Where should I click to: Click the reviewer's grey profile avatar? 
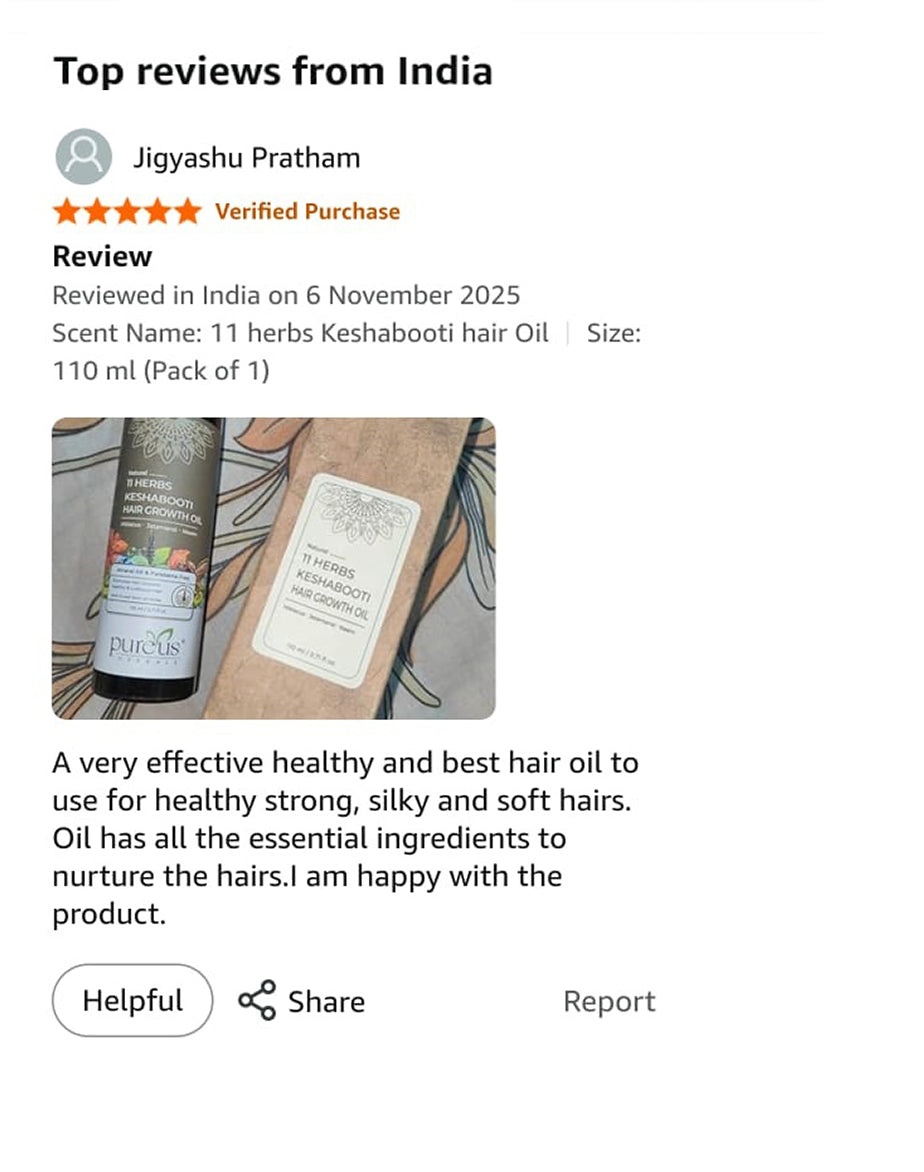(x=84, y=157)
